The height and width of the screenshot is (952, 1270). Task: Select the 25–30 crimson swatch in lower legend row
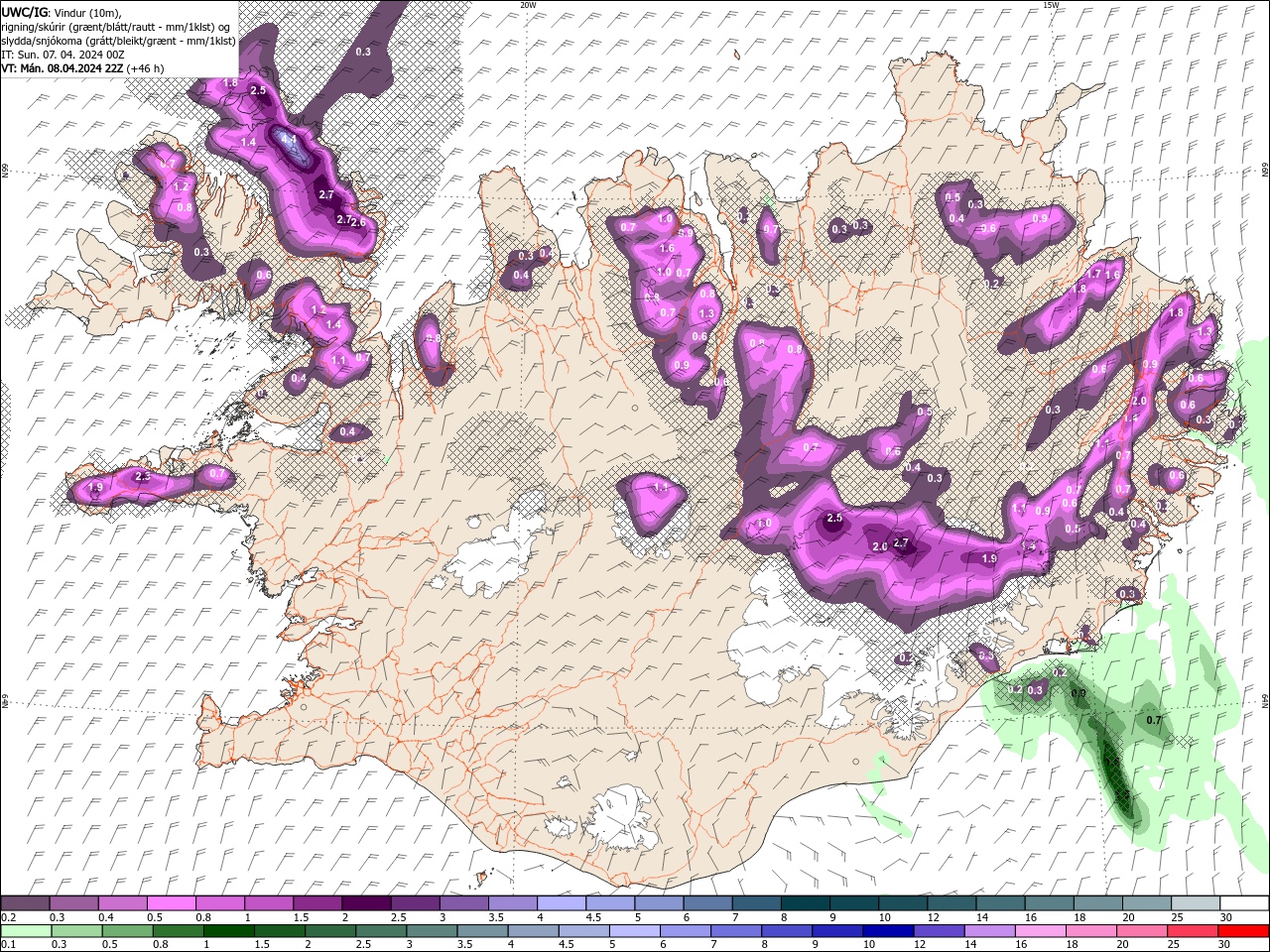click(1194, 931)
